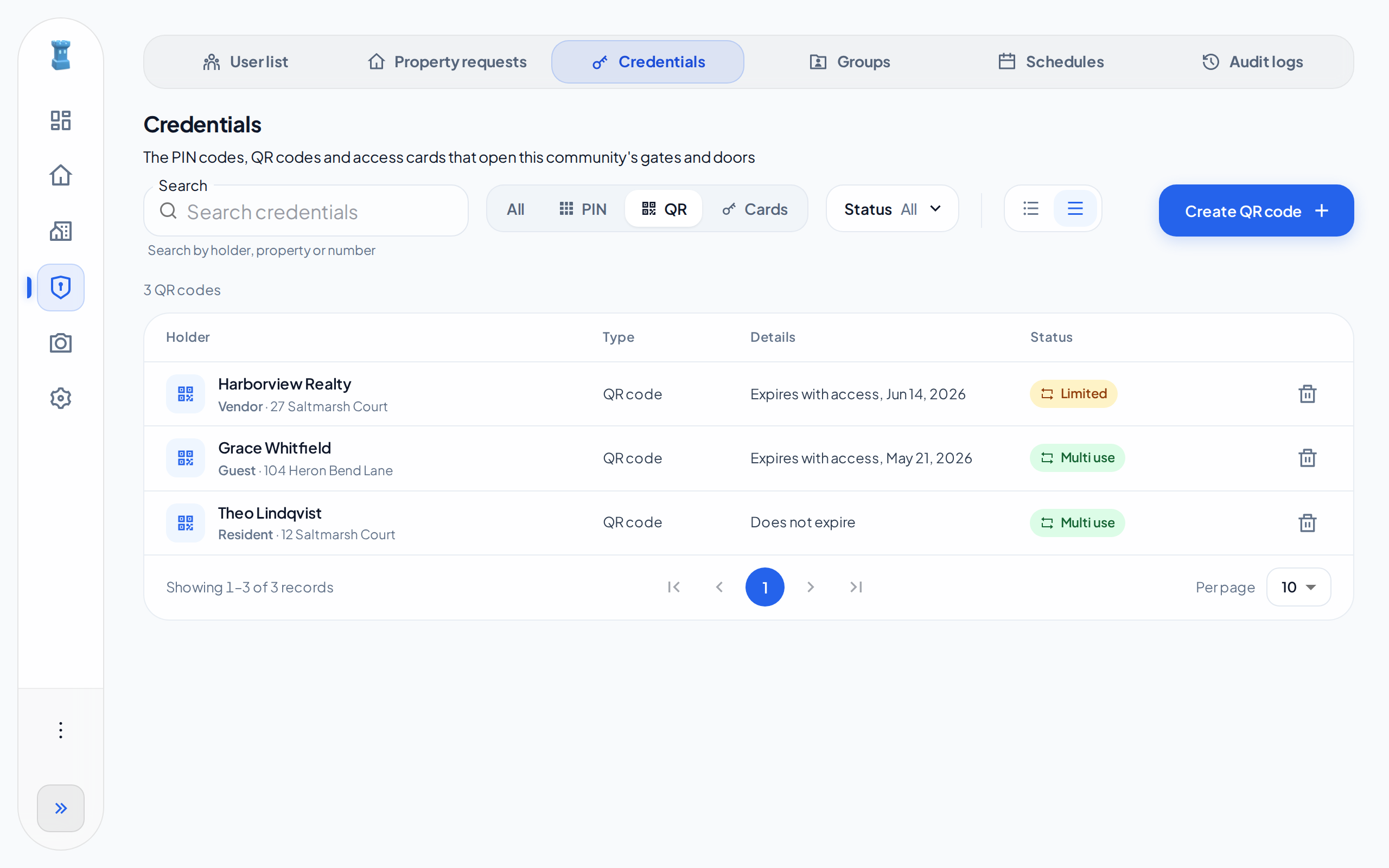Open the camera icon in sidebar
This screenshot has height=868, width=1389.
coord(60,343)
